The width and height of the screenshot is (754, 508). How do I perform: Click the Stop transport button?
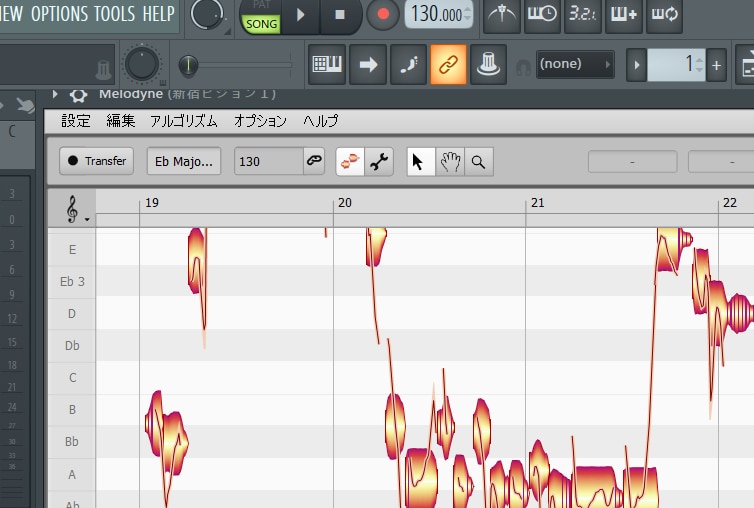pos(340,15)
